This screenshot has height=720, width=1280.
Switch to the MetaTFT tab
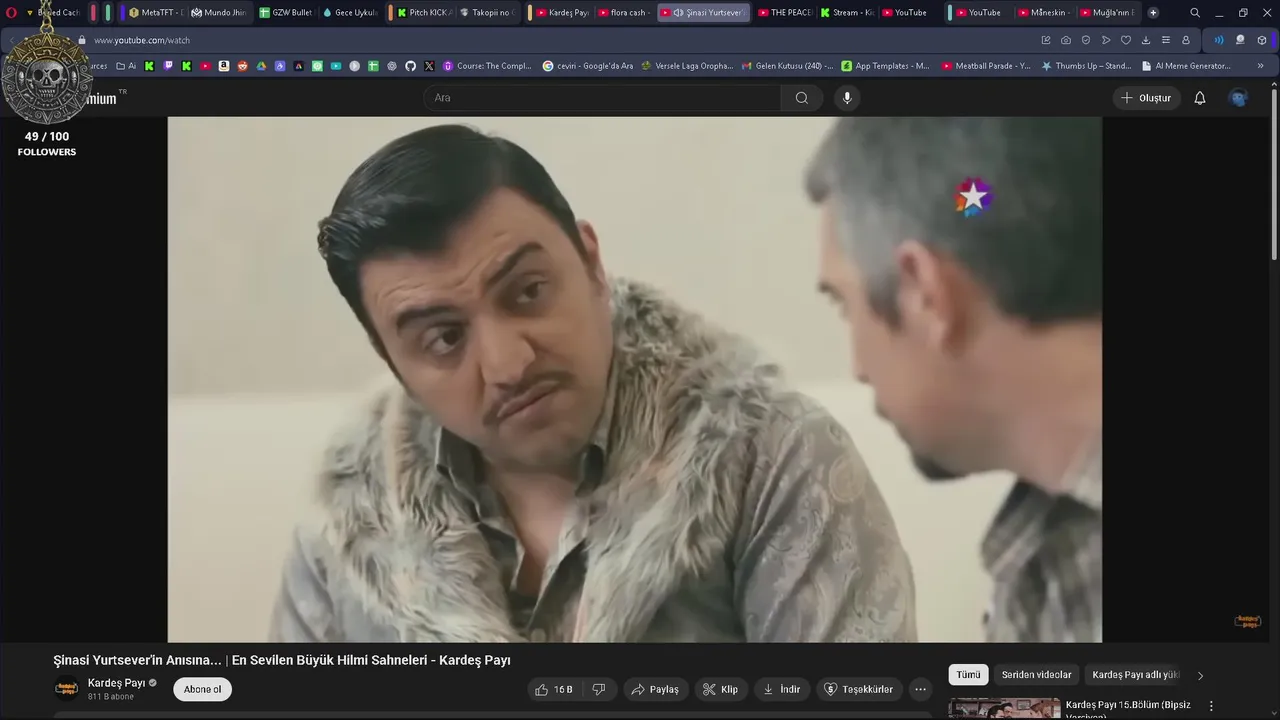coord(155,13)
